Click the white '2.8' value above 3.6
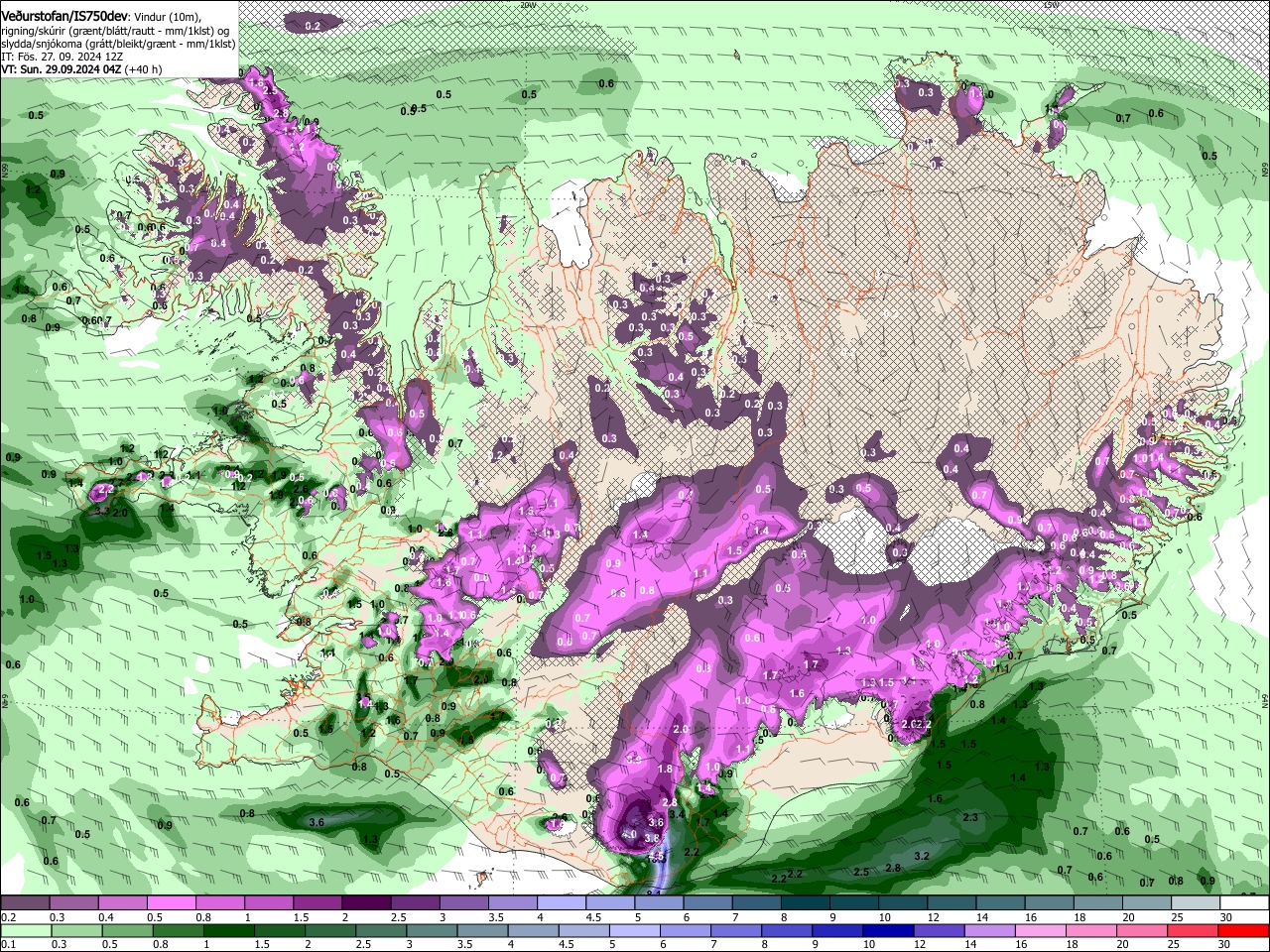The width and height of the screenshot is (1270, 952). pos(669,802)
